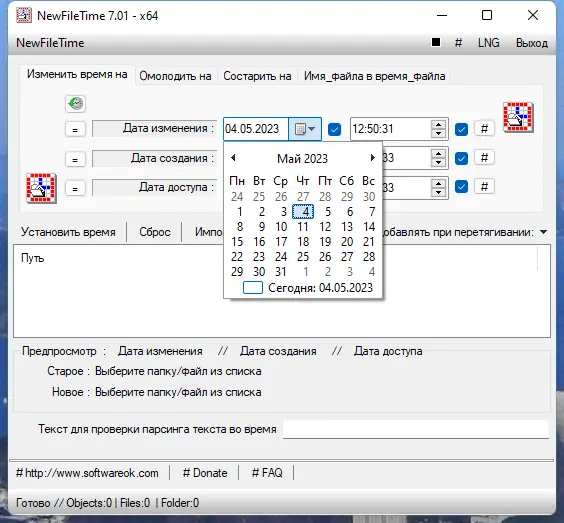
Task: Pick May 10 in the calendar
Action: coord(281,227)
